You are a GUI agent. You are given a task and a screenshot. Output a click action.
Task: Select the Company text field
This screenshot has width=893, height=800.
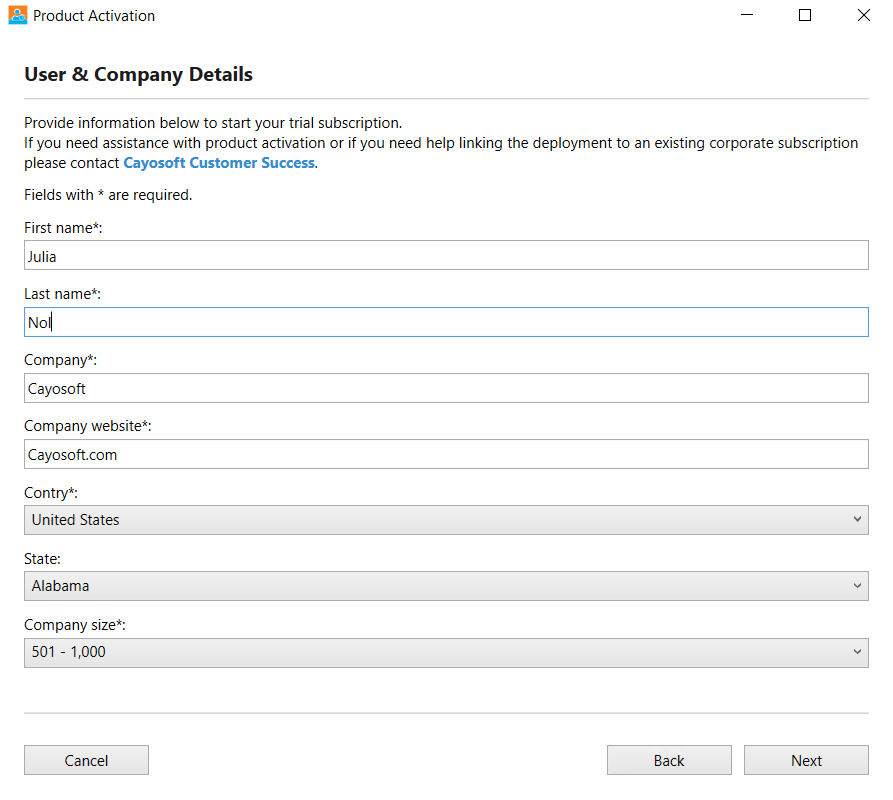coord(446,388)
